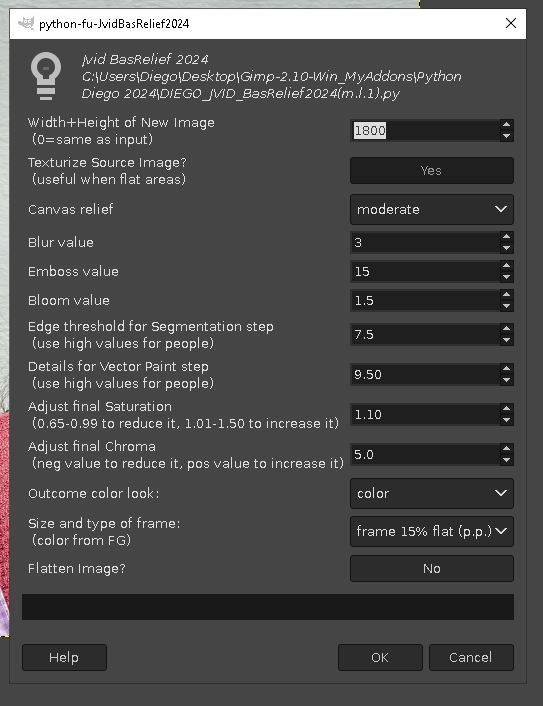Increase Blur value with up arrow
This screenshot has width=543, height=706.
507,237
